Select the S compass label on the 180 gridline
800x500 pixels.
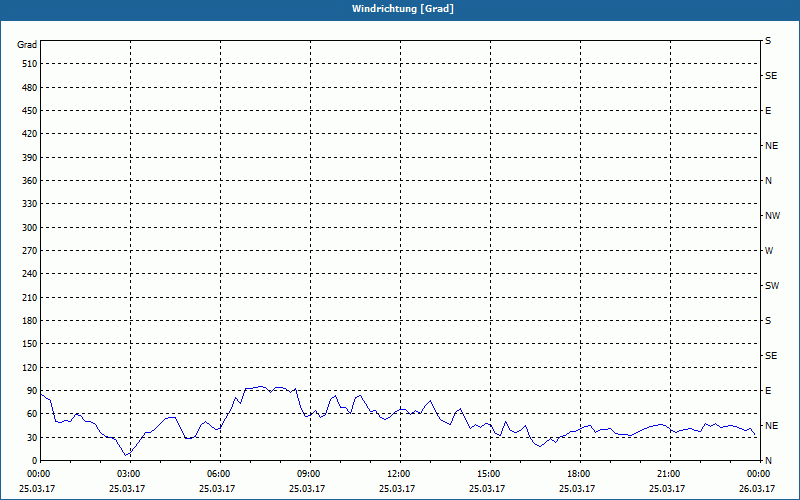(x=768, y=321)
